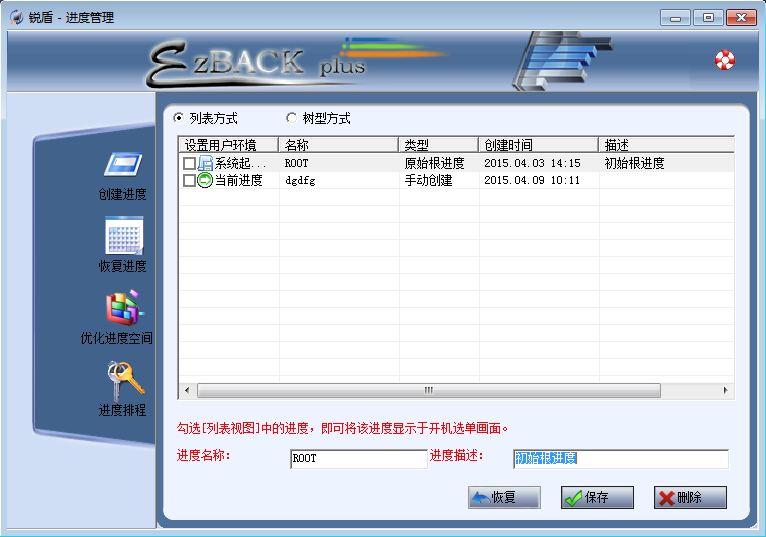
Task: Click the horizontal scrollbar thumb
Action: tap(429, 390)
